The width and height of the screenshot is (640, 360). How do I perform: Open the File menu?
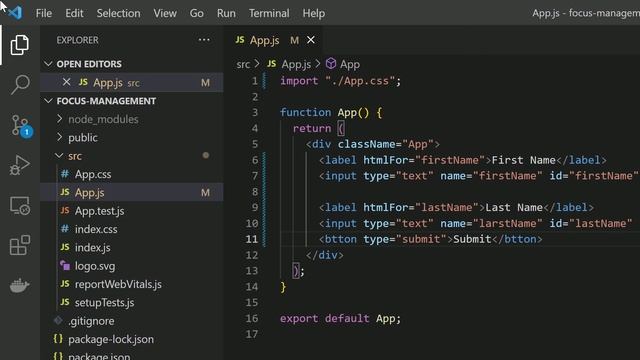(44, 13)
